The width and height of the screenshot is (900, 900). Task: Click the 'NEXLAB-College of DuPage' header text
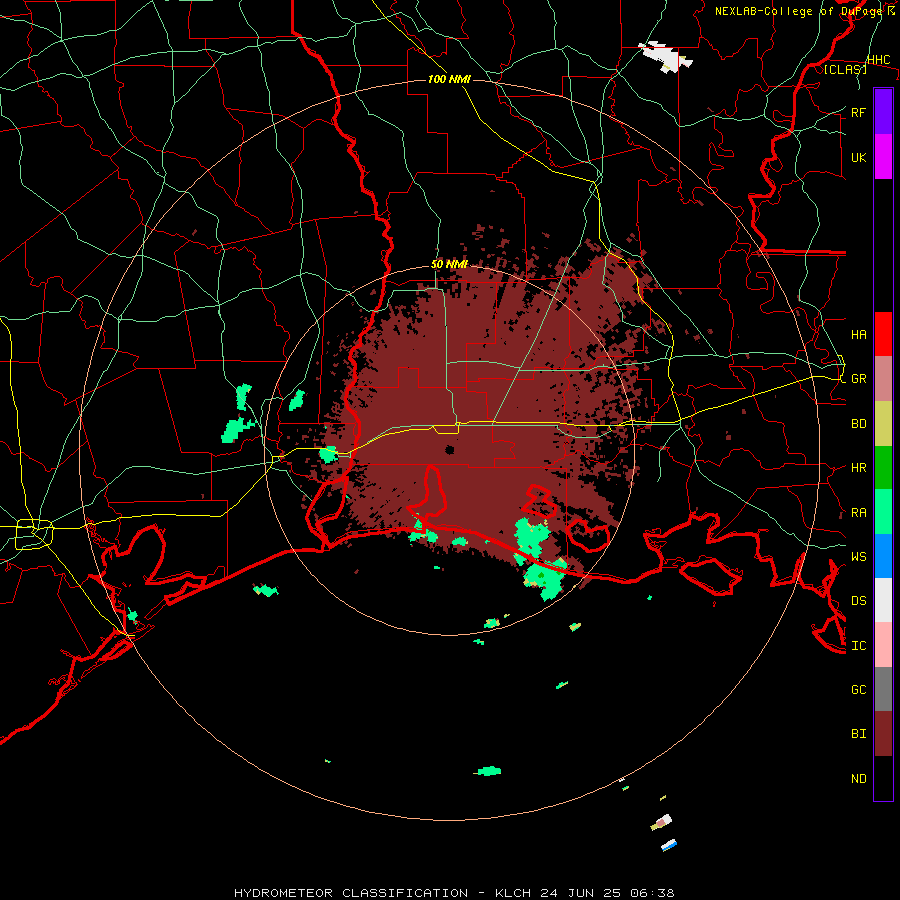pos(797,11)
